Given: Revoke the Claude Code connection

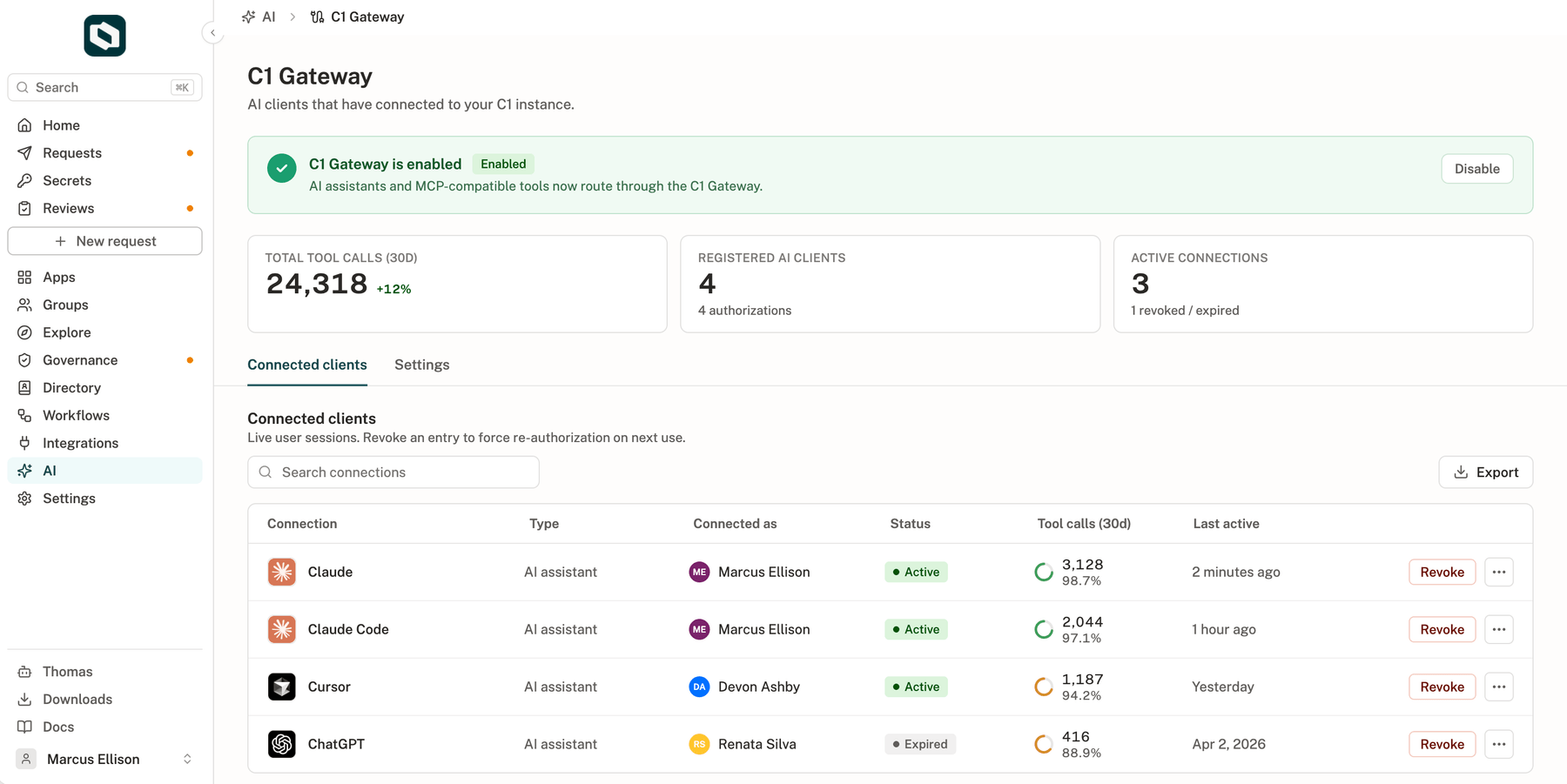Looking at the screenshot, I should click(x=1443, y=630).
